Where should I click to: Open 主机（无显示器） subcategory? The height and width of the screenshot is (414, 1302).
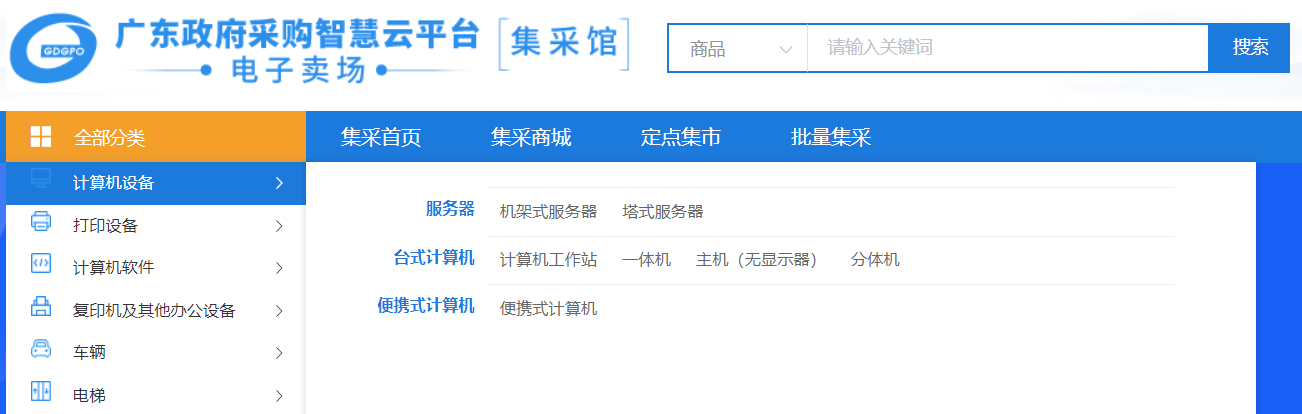[760, 260]
